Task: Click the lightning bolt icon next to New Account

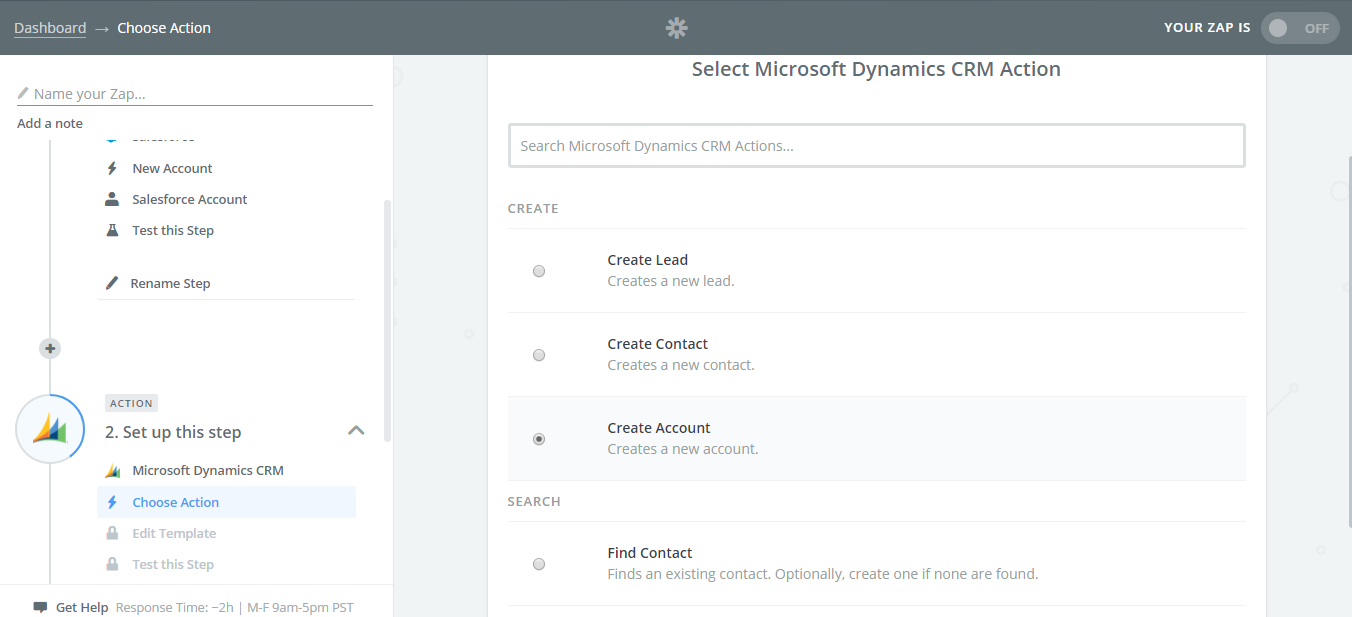Action: click(x=112, y=168)
